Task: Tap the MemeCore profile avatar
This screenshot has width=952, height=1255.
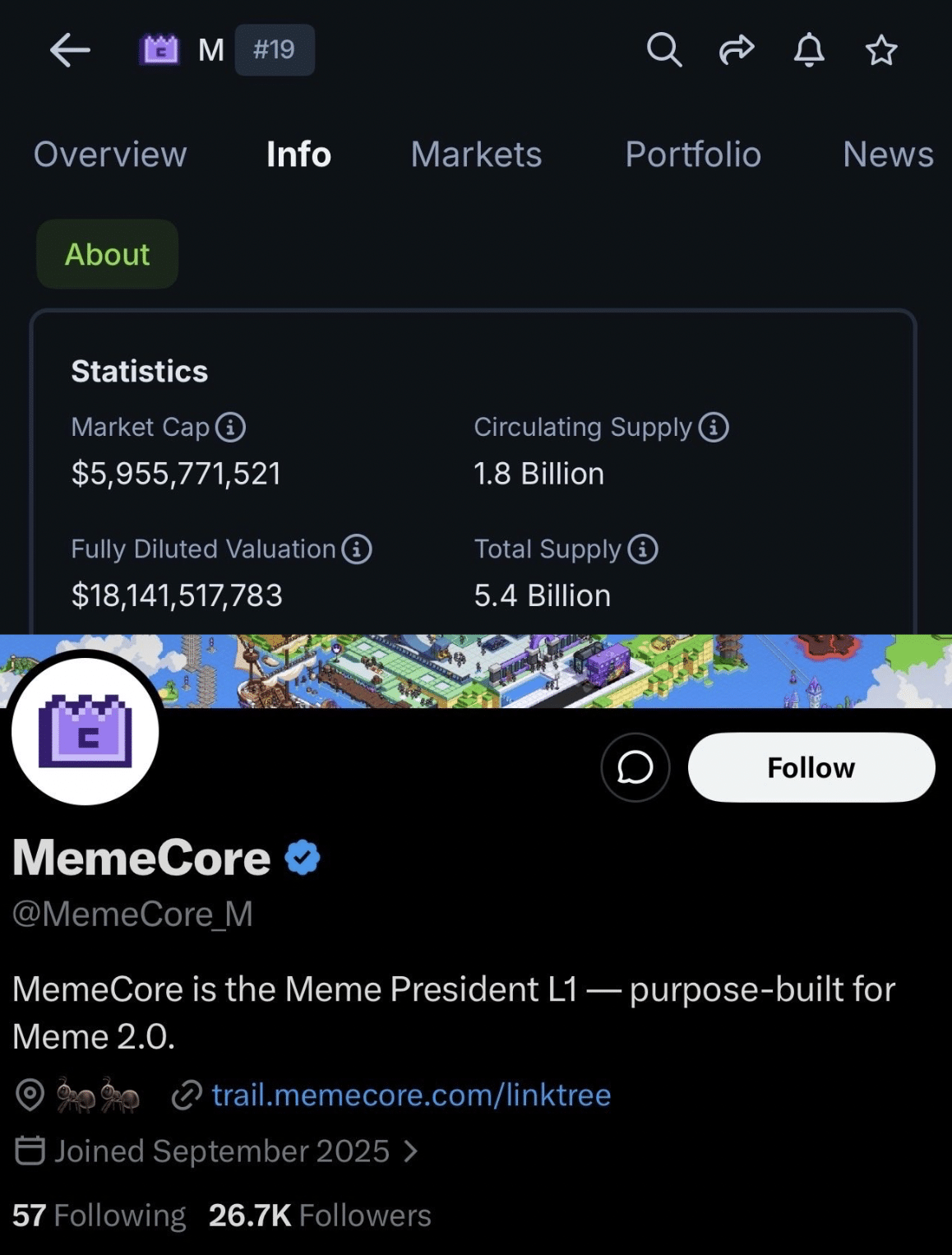Action: coord(85,729)
